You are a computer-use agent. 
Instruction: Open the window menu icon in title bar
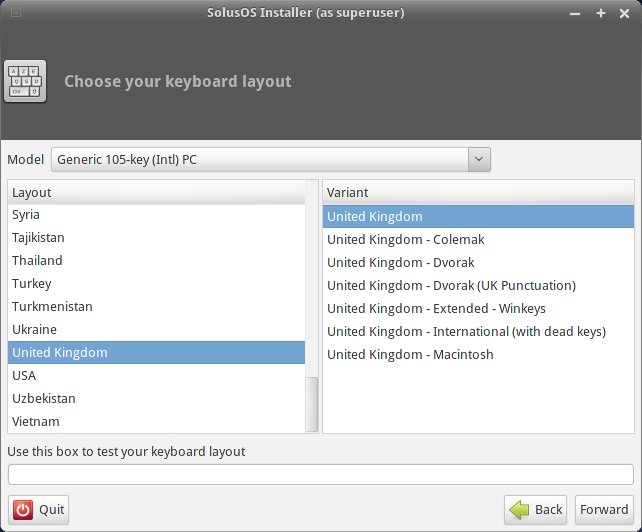16,13
